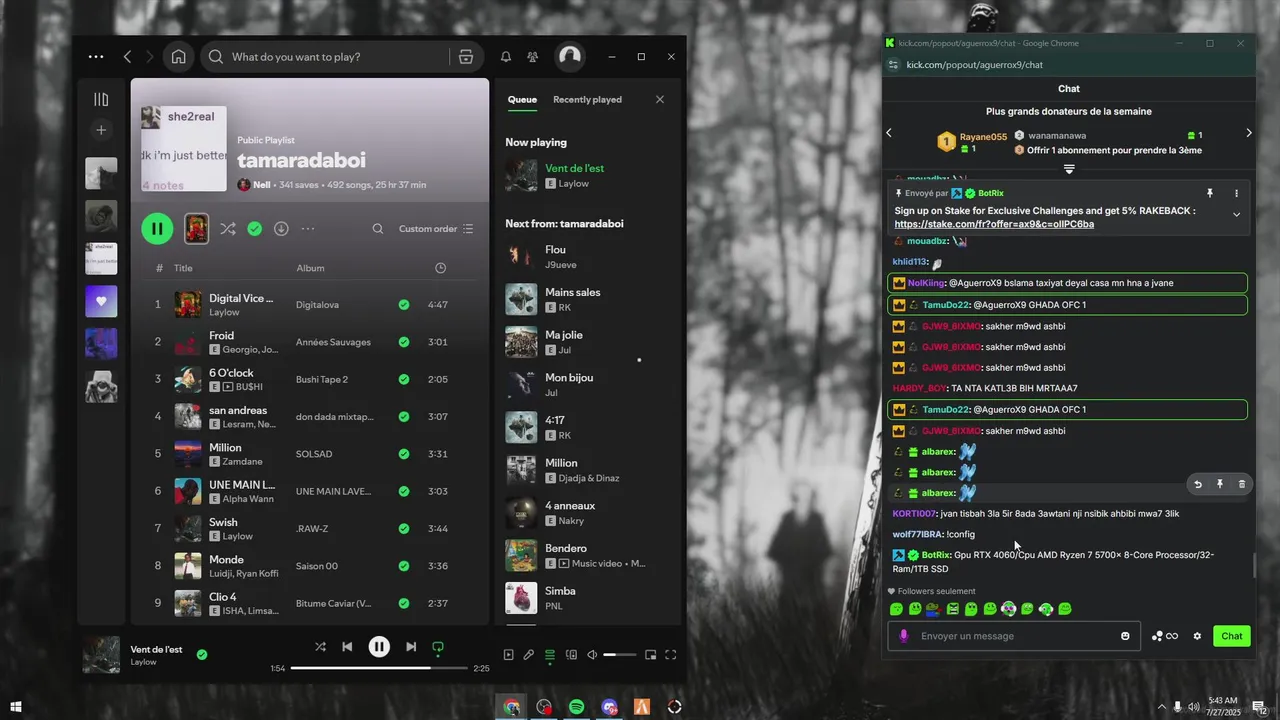Create playlist with the plus icon in sidebar
The height and width of the screenshot is (720, 1280).
101,130
